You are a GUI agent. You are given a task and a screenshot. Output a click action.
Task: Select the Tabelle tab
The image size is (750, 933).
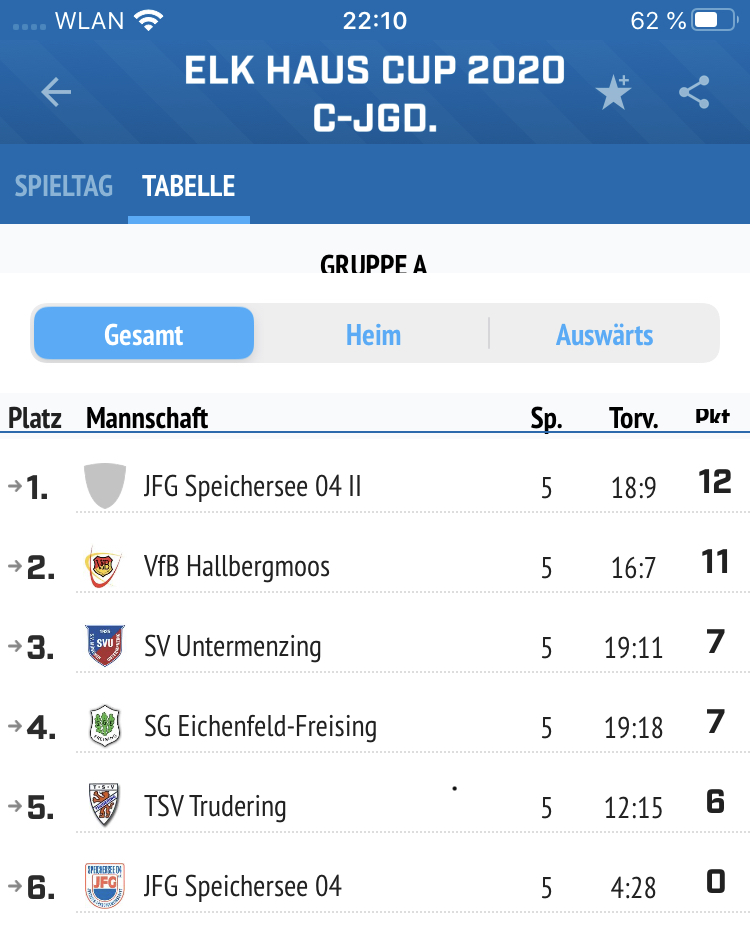[x=189, y=186]
